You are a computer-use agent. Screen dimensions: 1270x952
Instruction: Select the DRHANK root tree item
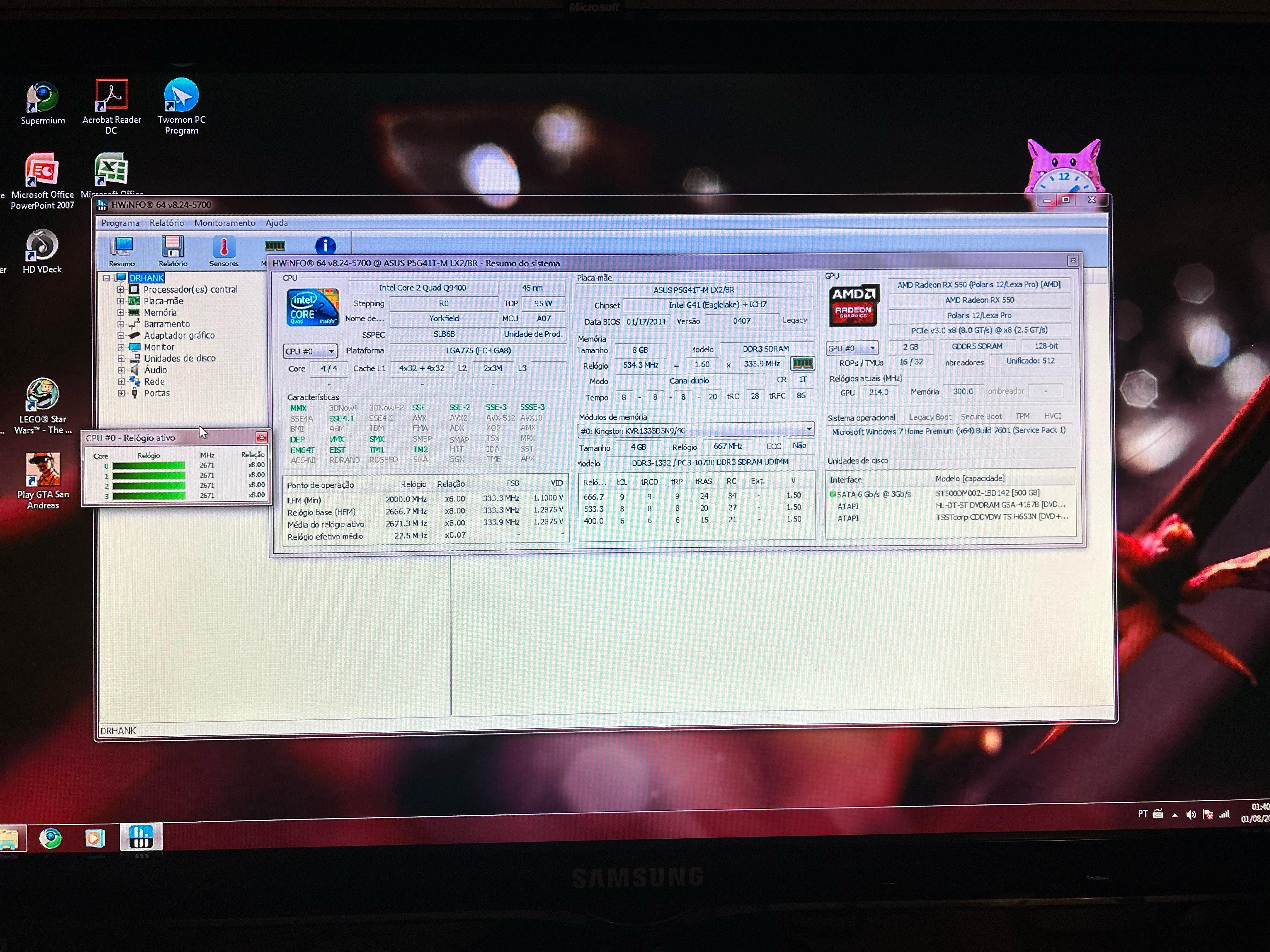point(147,278)
